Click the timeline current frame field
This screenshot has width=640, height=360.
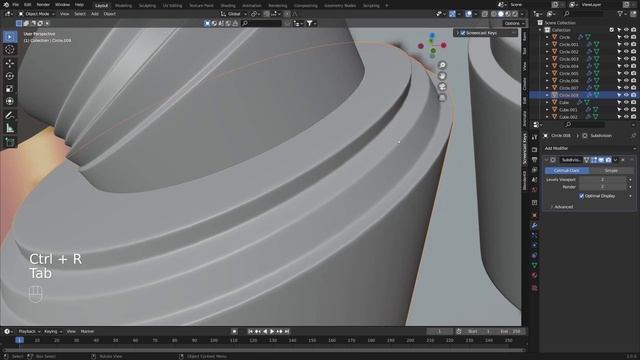[x=440, y=331]
